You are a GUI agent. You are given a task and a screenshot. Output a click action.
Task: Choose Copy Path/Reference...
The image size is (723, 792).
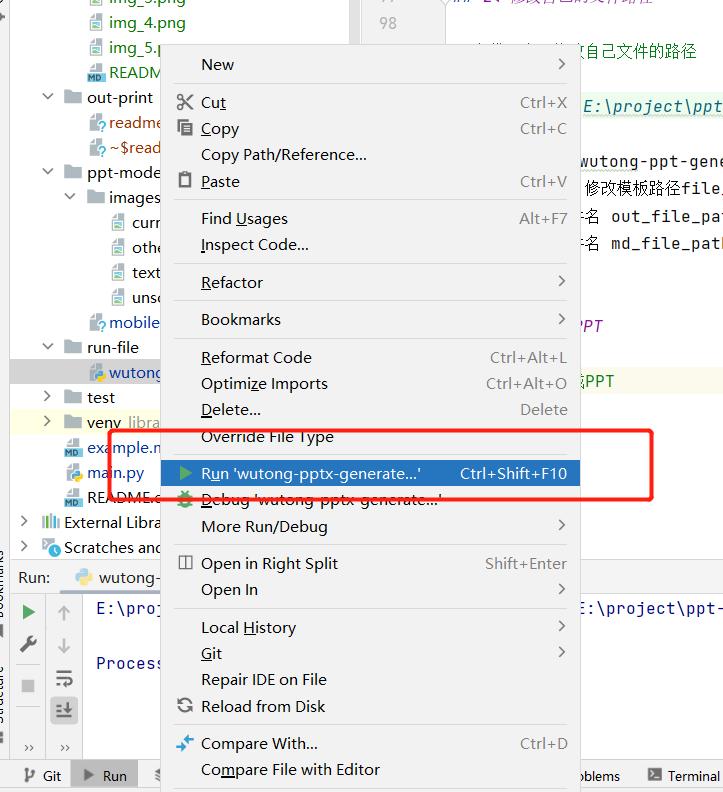pos(370,155)
